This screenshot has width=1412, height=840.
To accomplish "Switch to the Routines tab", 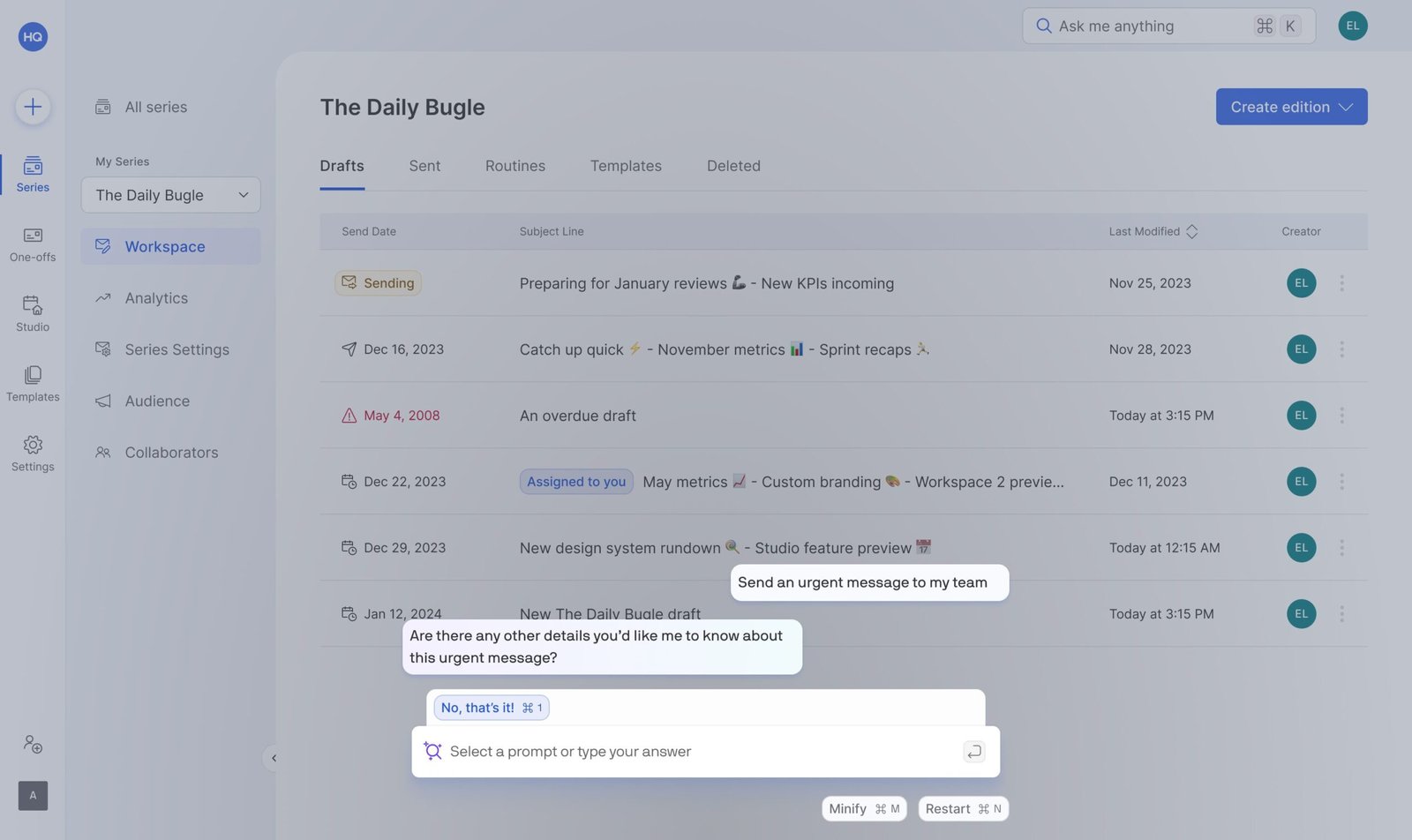I will tap(515, 166).
